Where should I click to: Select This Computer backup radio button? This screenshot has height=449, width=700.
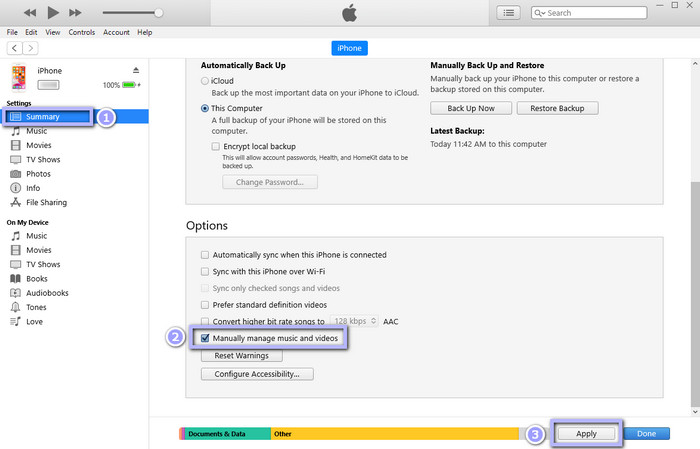click(x=204, y=108)
